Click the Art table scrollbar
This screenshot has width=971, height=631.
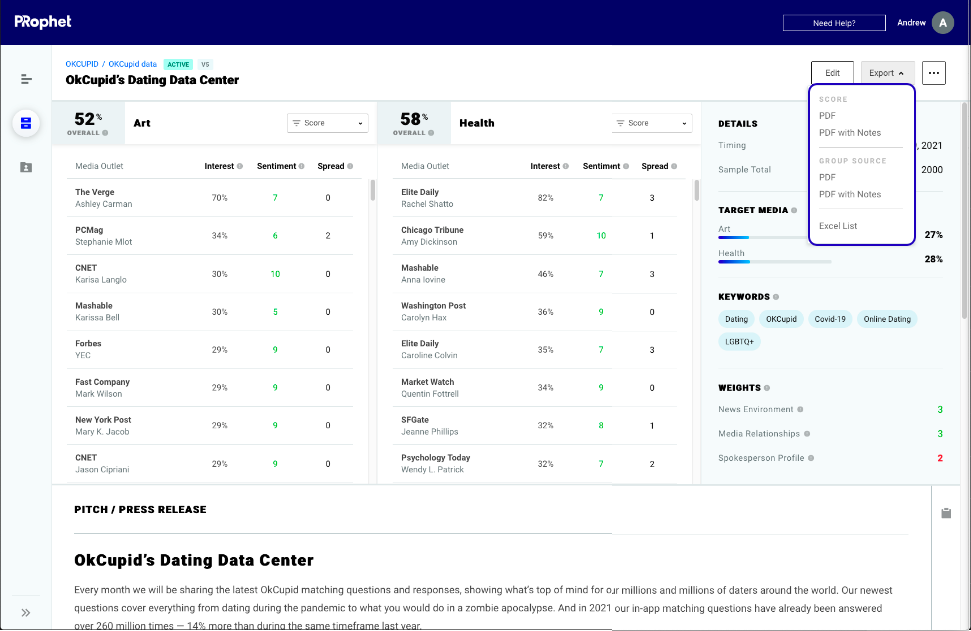tap(373, 190)
